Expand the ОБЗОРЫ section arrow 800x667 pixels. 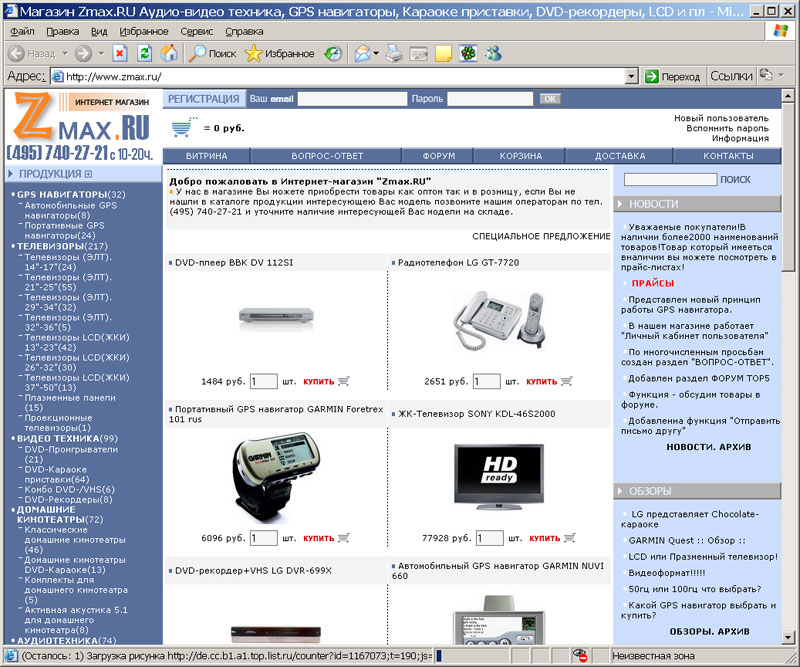(x=620, y=491)
